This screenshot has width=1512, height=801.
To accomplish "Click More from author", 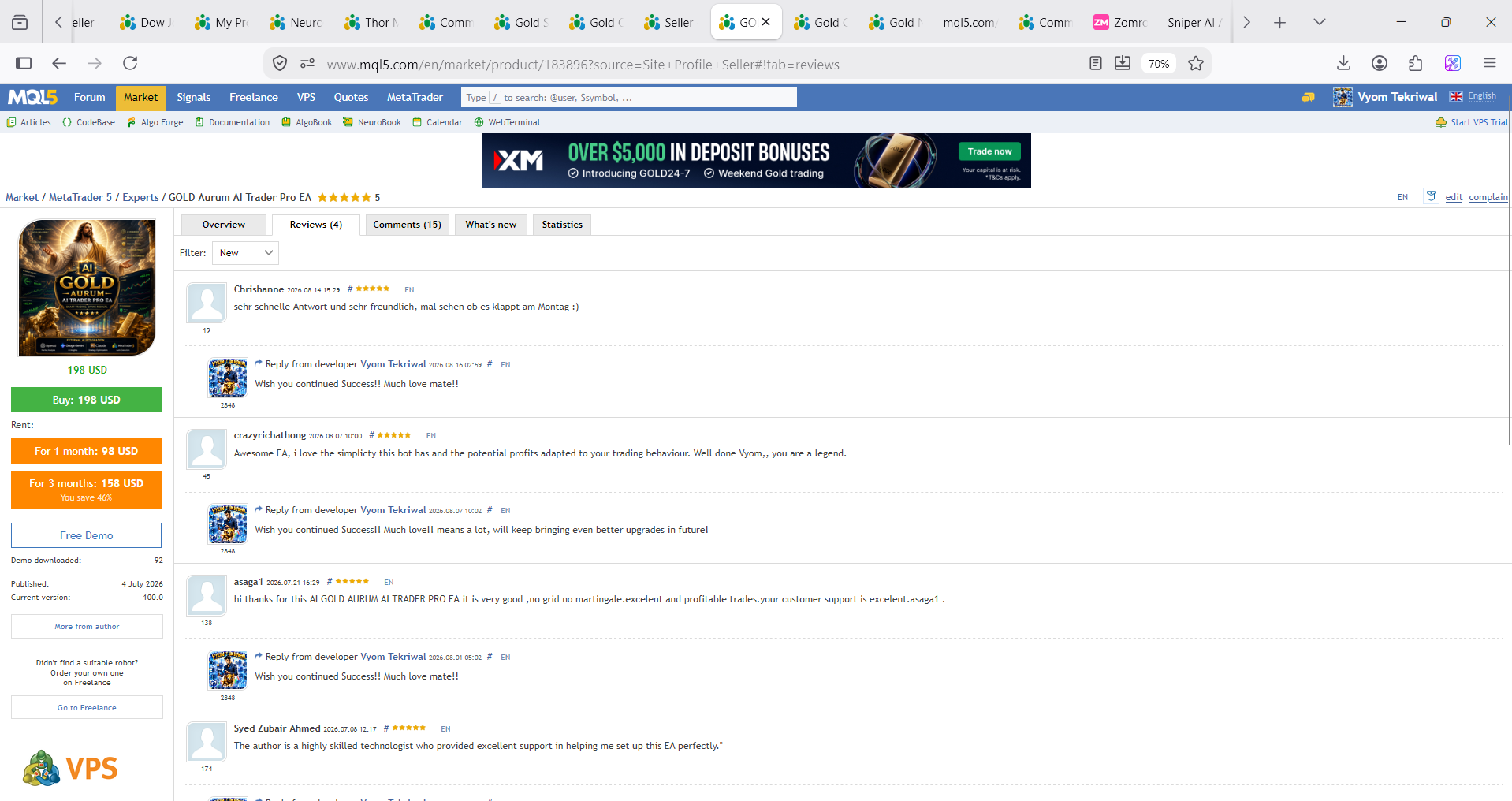I will [87, 627].
